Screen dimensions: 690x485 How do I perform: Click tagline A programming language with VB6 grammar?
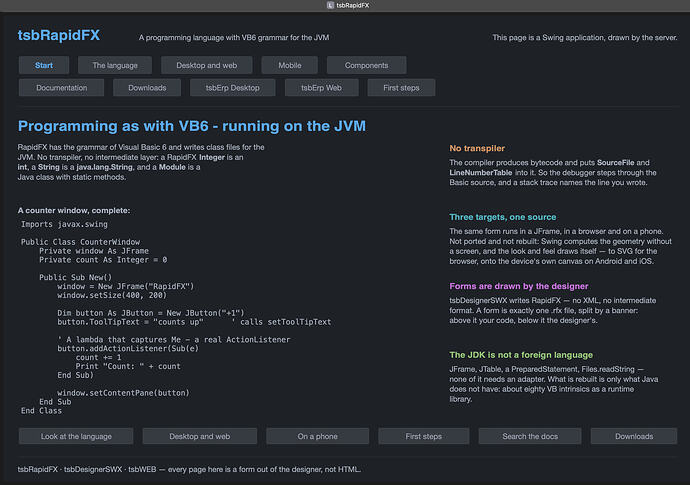(234, 37)
